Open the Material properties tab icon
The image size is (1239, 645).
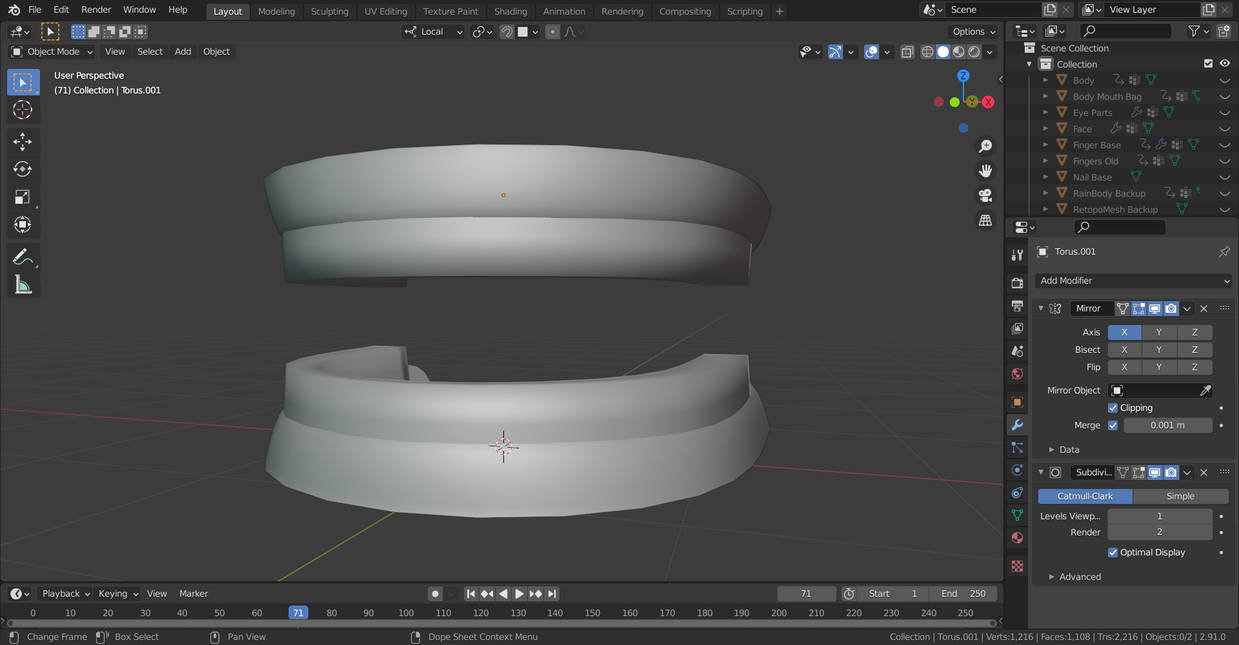(1017, 538)
